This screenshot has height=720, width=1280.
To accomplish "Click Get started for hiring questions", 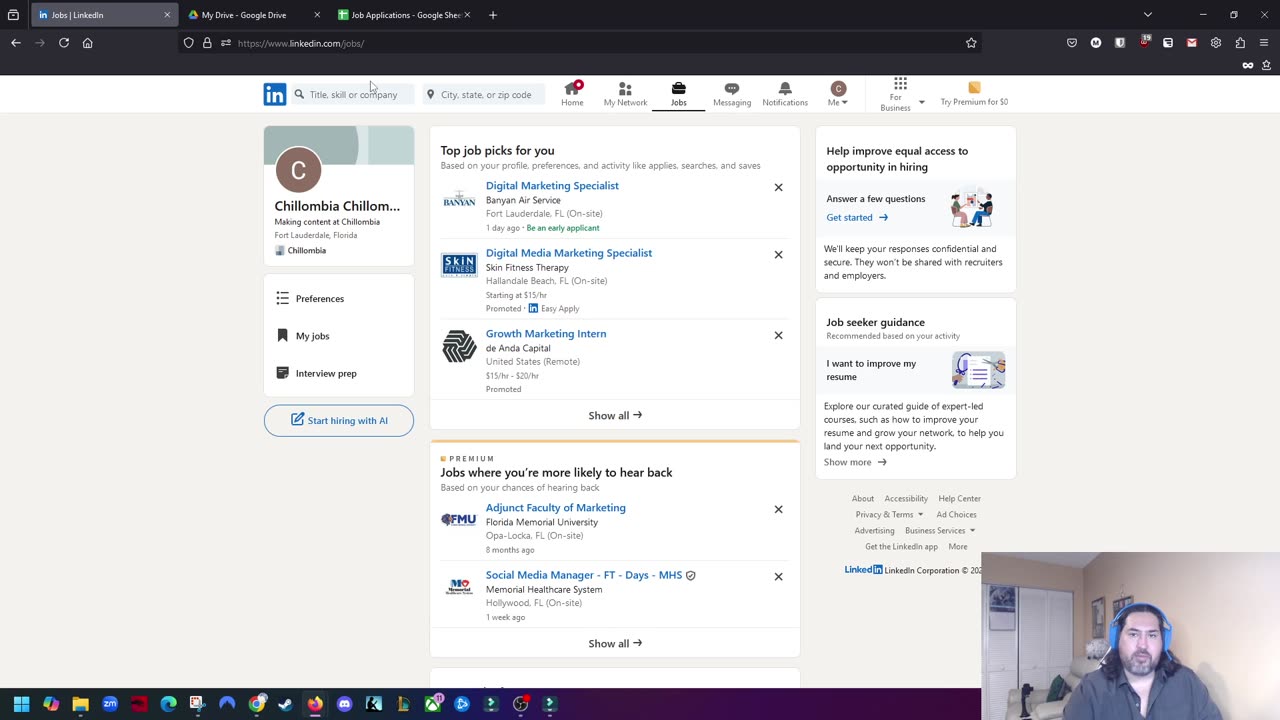I will pyautogui.click(x=857, y=217).
